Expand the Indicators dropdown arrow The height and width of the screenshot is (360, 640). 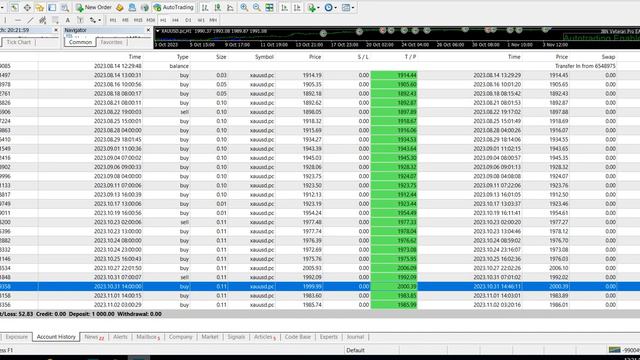tap(318, 8)
